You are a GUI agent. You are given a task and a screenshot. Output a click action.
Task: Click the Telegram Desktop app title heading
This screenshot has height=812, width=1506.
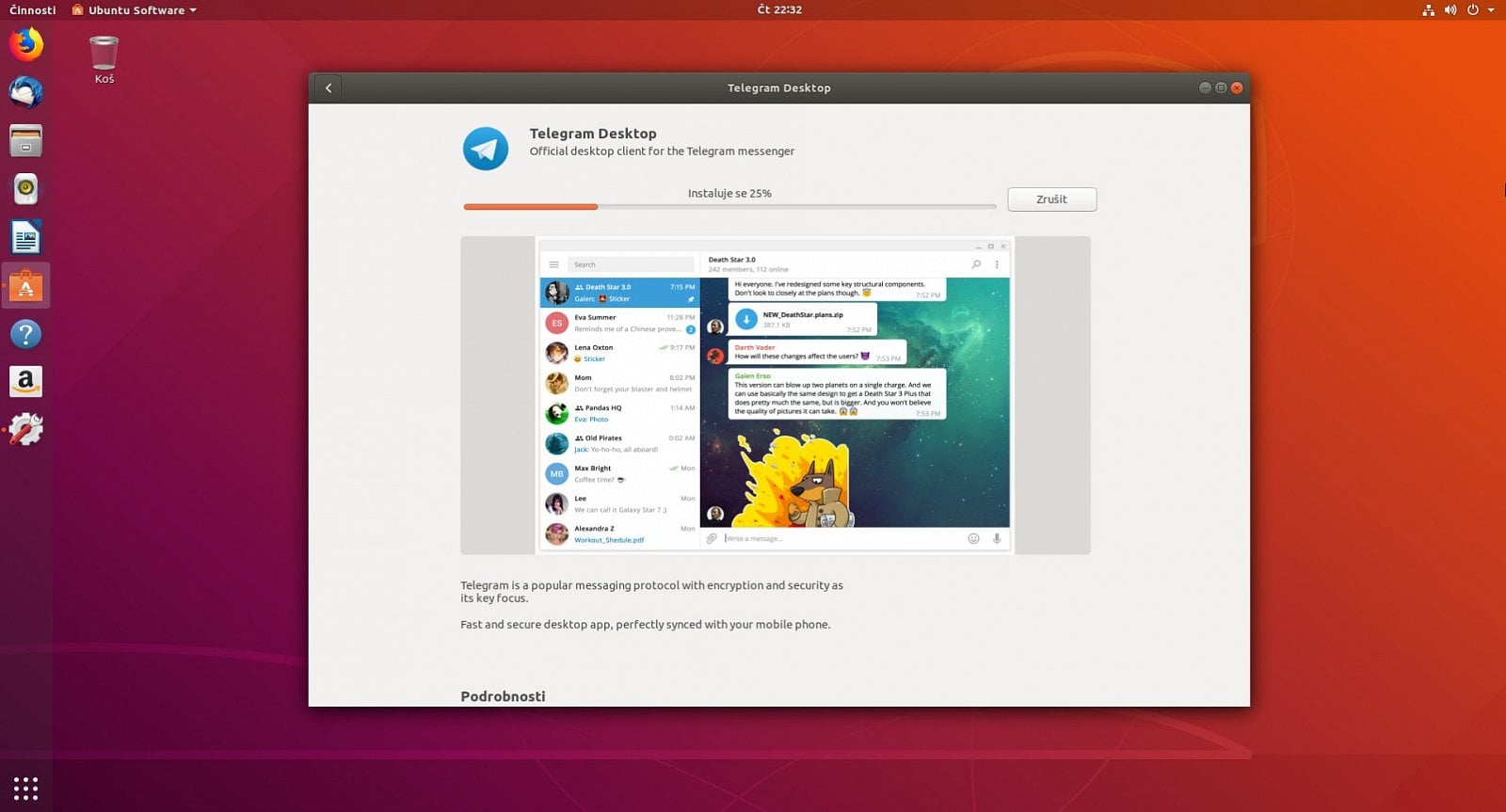coord(593,134)
